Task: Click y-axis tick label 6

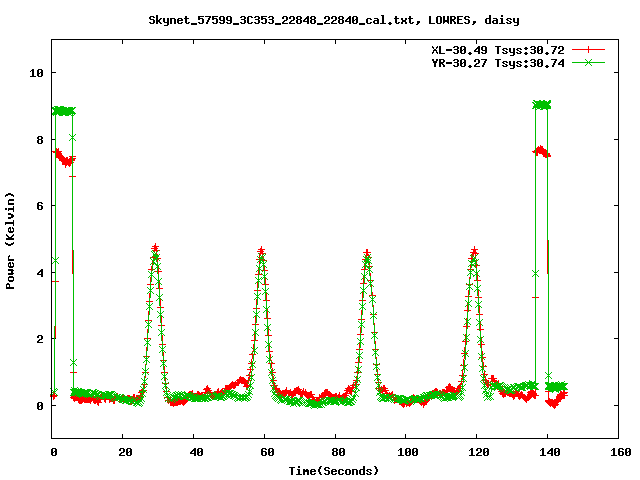Action: 40,206
